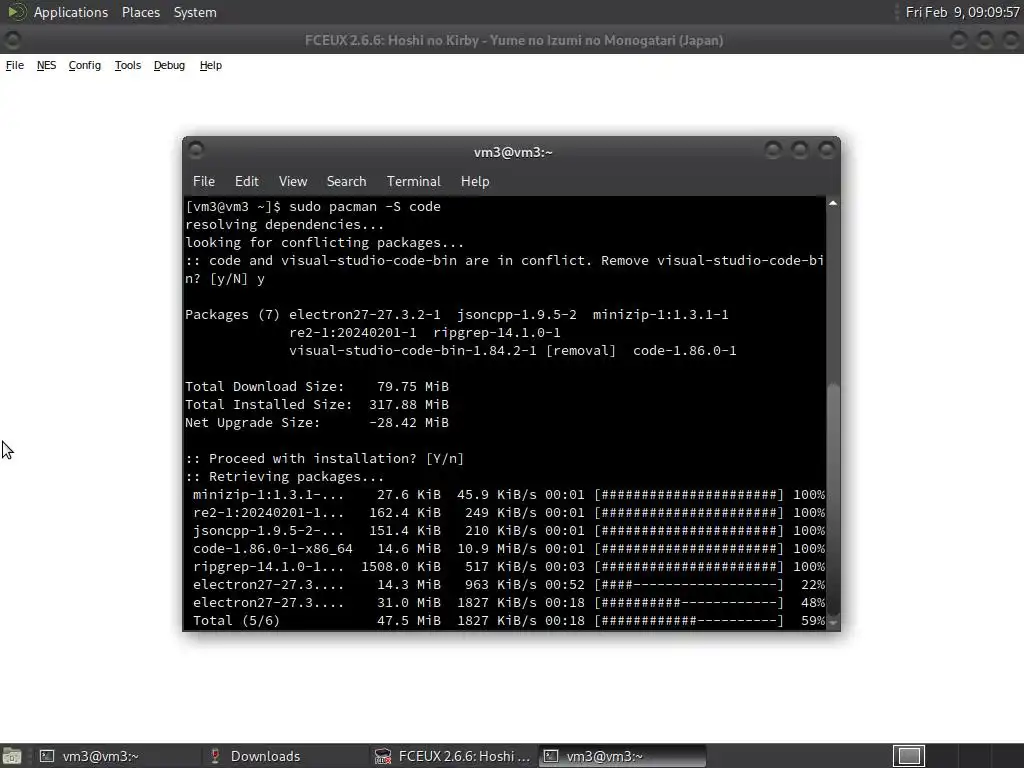Click the 'Total Download Size' line
Image resolution: width=1024 pixels, height=768 pixels.
coord(317,387)
